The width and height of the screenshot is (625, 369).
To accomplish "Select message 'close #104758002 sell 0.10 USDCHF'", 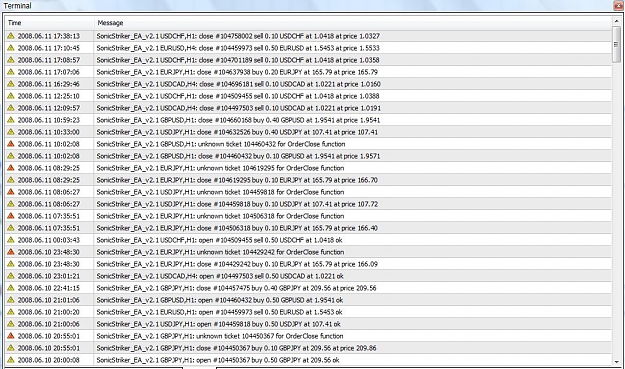I will click(x=238, y=36).
